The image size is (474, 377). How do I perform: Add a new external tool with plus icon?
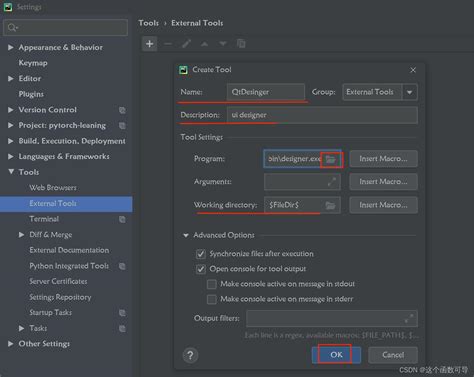tap(150, 44)
